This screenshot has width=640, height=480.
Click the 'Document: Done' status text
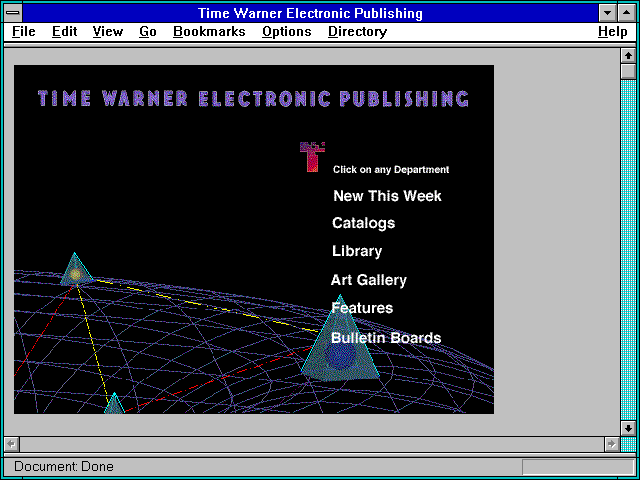point(64,467)
